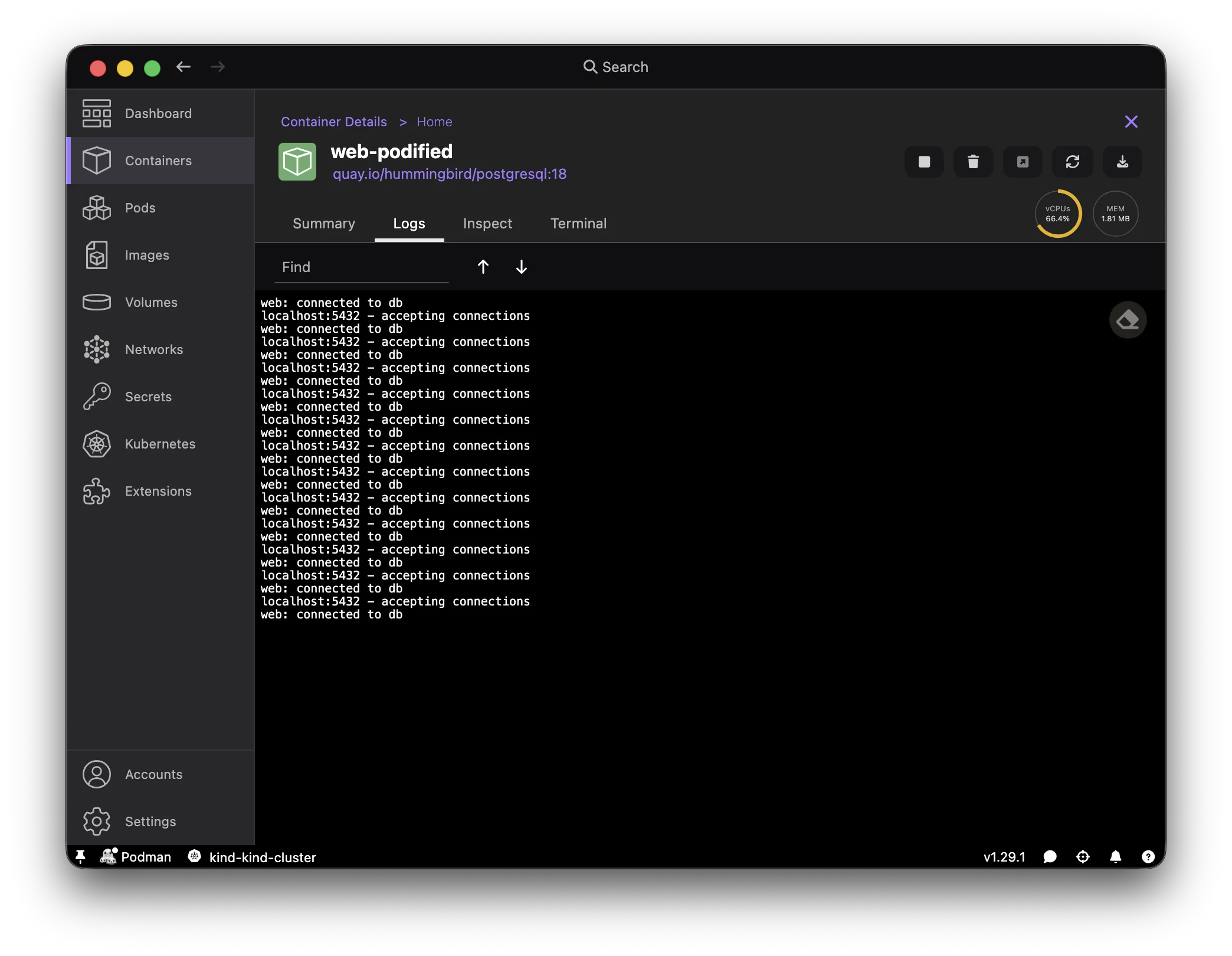The height and width of the screenshot is (956, 1232).
Task: Click the export container download icon
Action: coord(1122,162)
